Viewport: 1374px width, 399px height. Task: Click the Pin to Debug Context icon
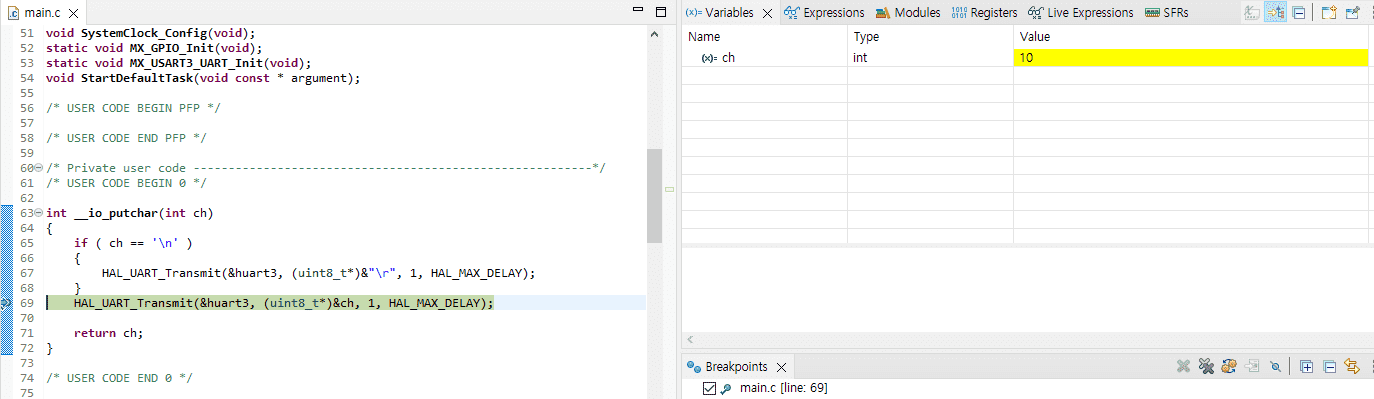point(1353,13)
